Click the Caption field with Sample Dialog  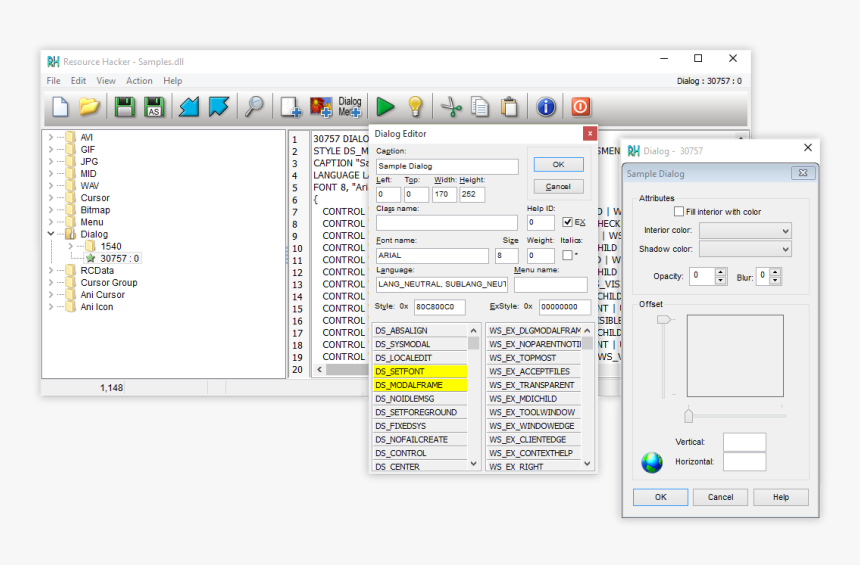pos(447,166)
